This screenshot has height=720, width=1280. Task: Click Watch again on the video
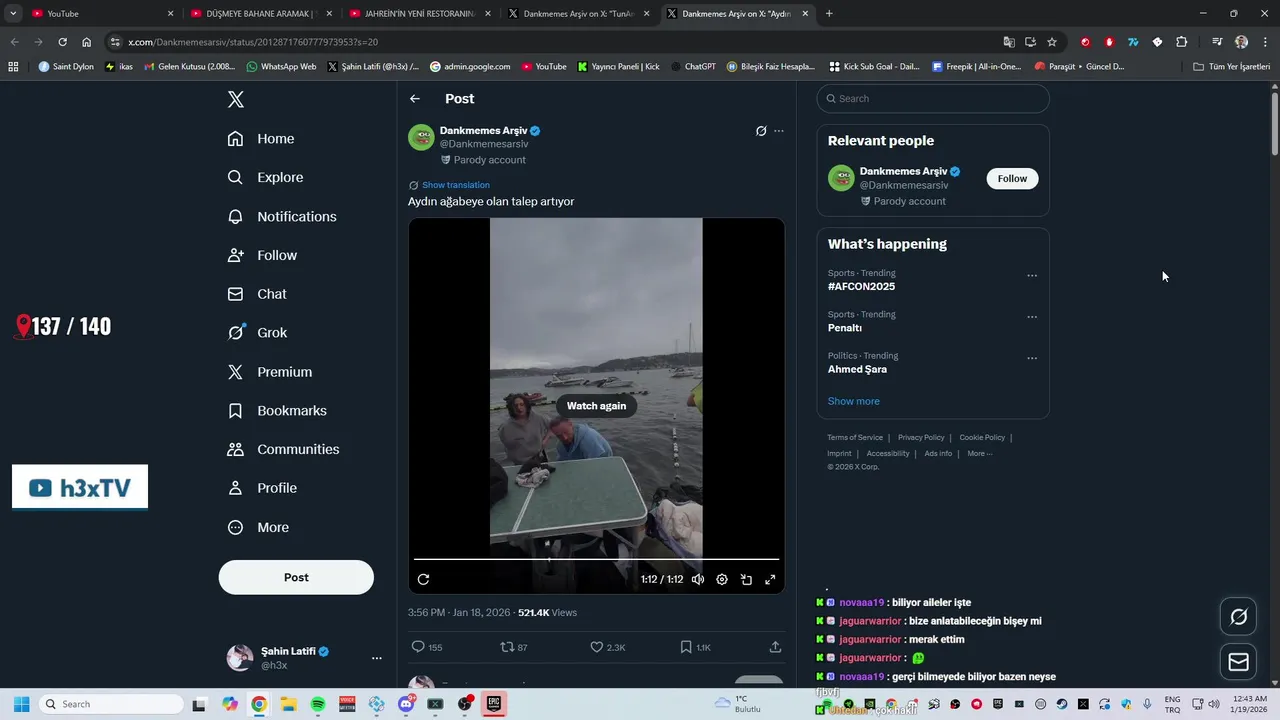[596, 406]
